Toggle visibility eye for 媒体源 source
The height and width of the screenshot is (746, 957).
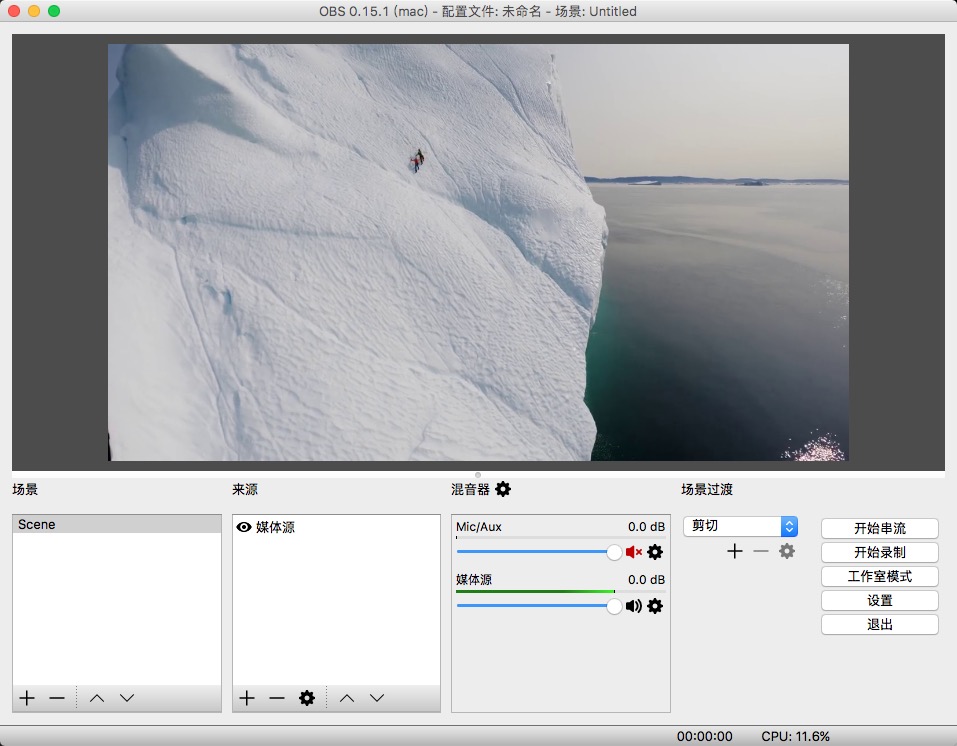click(244, 527)
